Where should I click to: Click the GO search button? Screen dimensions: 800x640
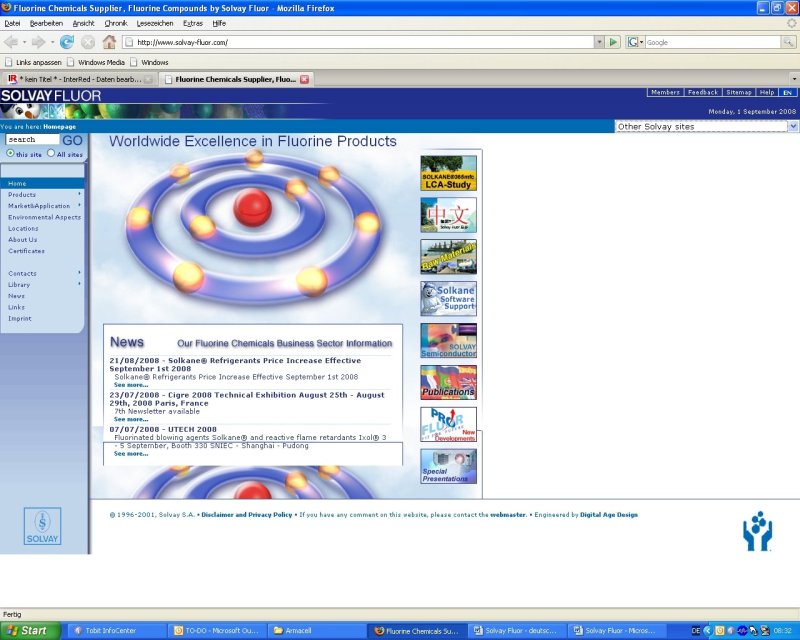click(x=72, y=140)
